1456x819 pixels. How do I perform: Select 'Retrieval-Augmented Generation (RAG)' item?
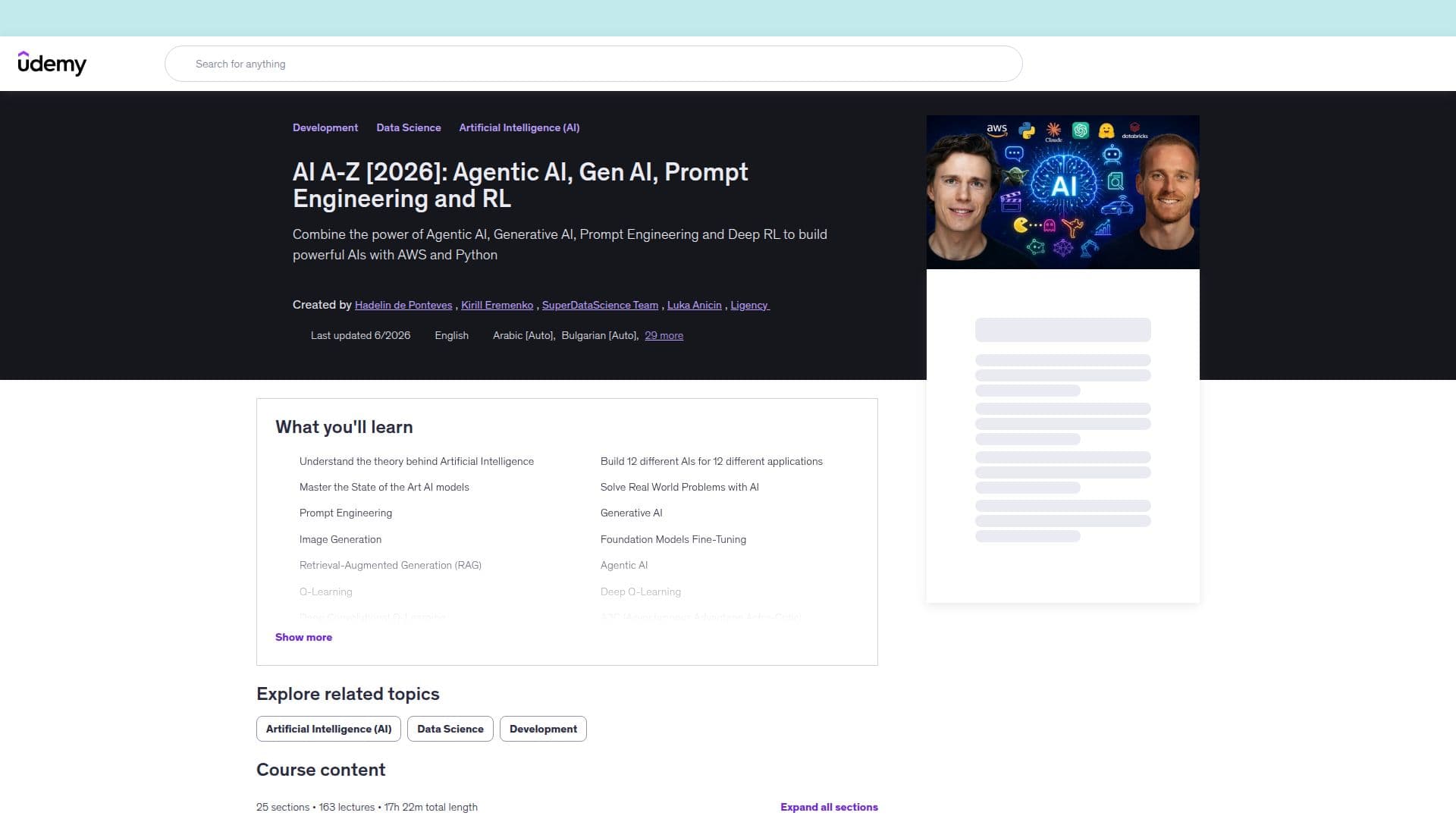click(x=390, y=565)
